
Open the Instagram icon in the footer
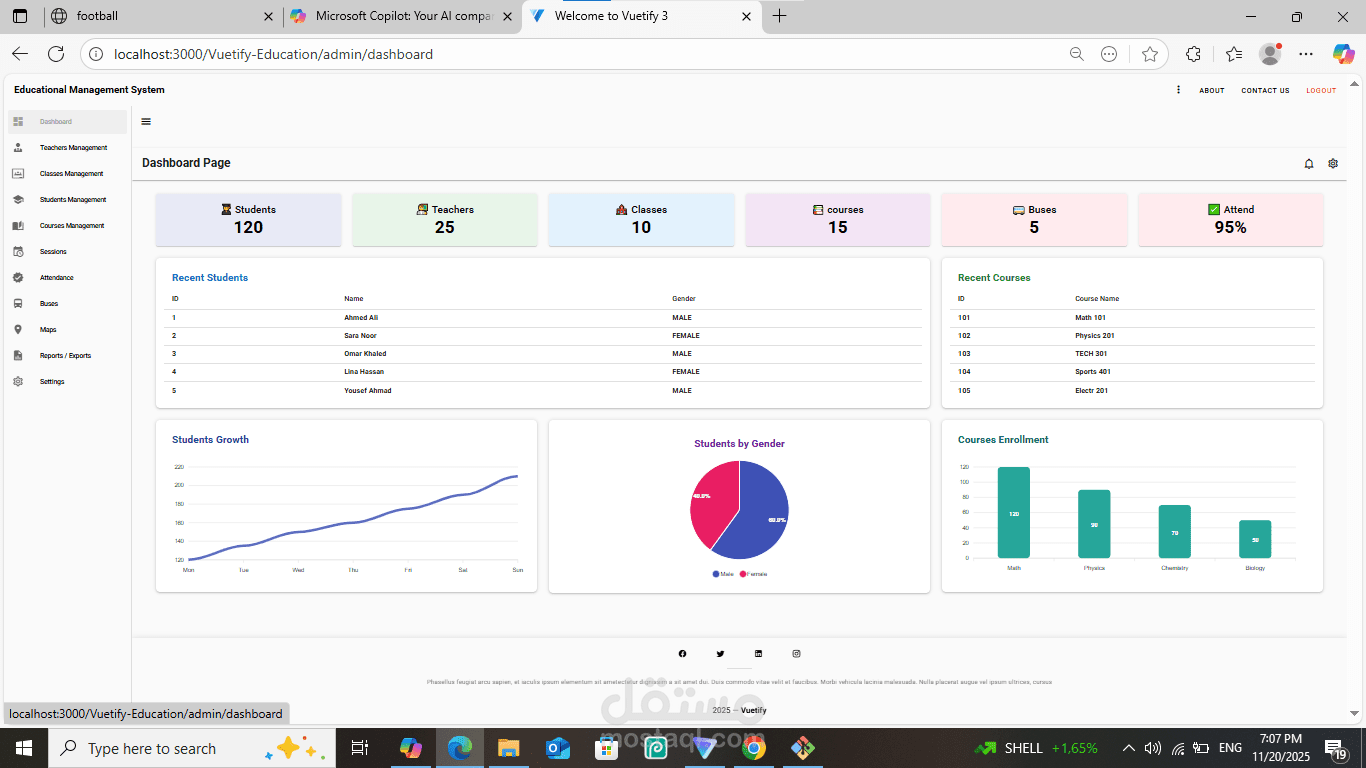796,654
